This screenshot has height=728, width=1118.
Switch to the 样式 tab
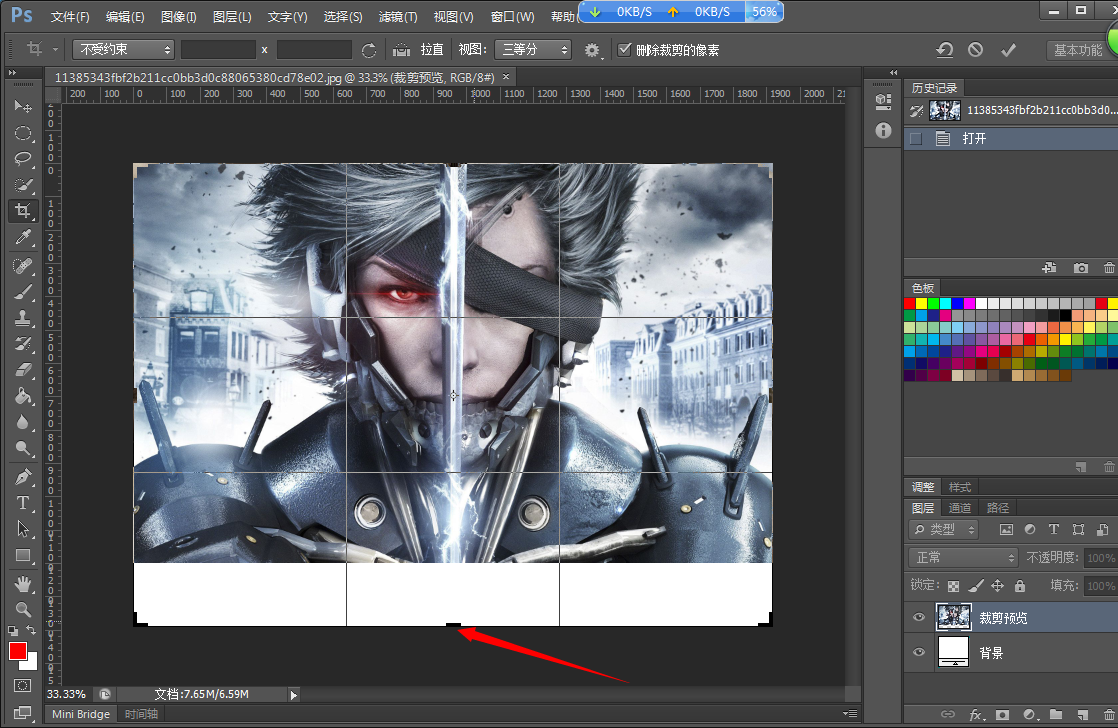click(x=960, y=487)
